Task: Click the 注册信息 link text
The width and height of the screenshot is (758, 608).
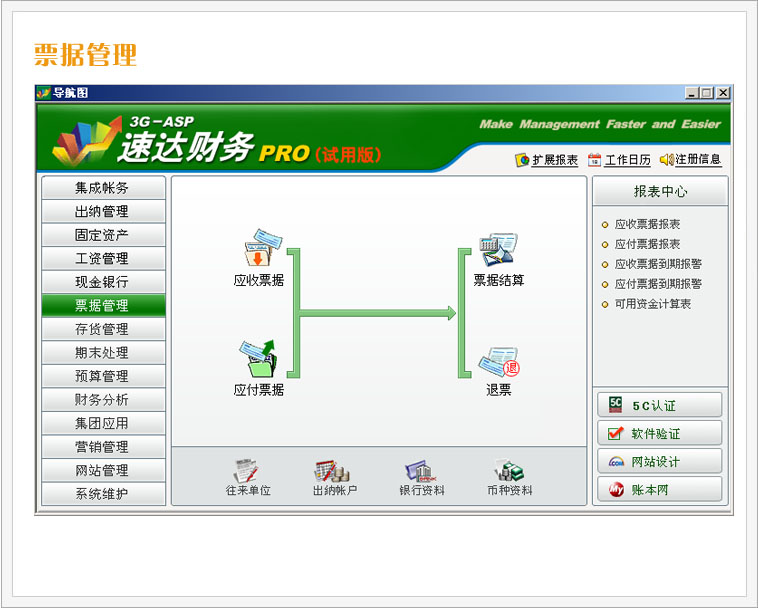Action: click(699, 160)
